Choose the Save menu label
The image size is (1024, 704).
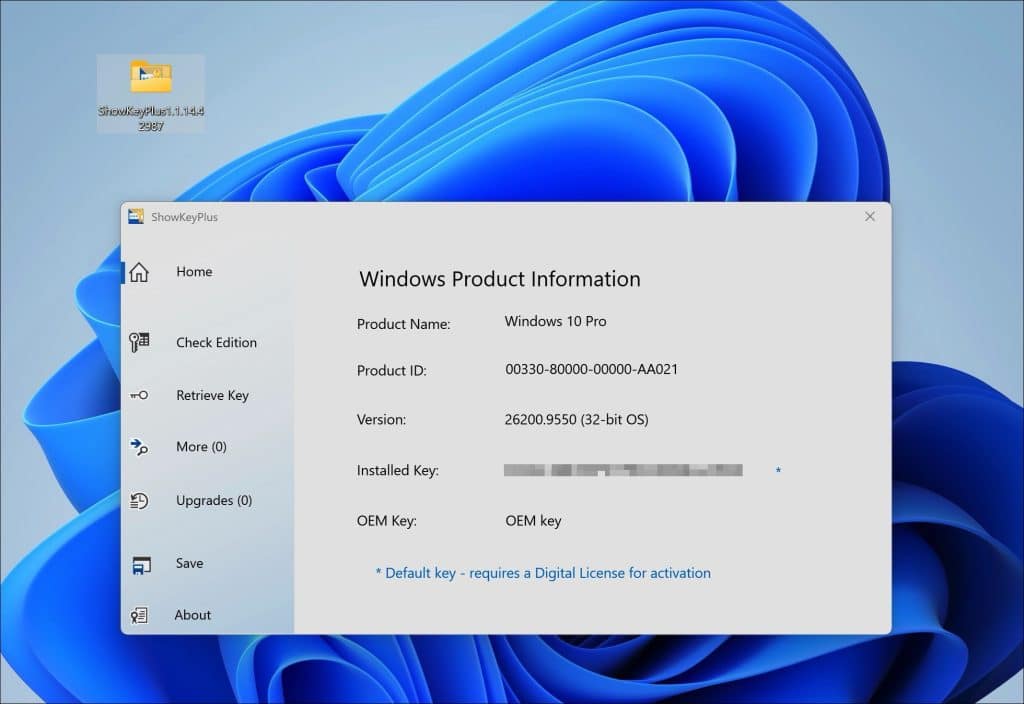[189, 563]
